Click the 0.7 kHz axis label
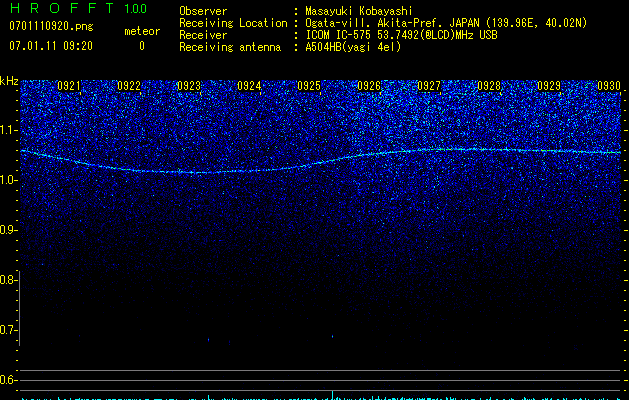The height and width of the screenshot is (400, 629). (9, 330)
